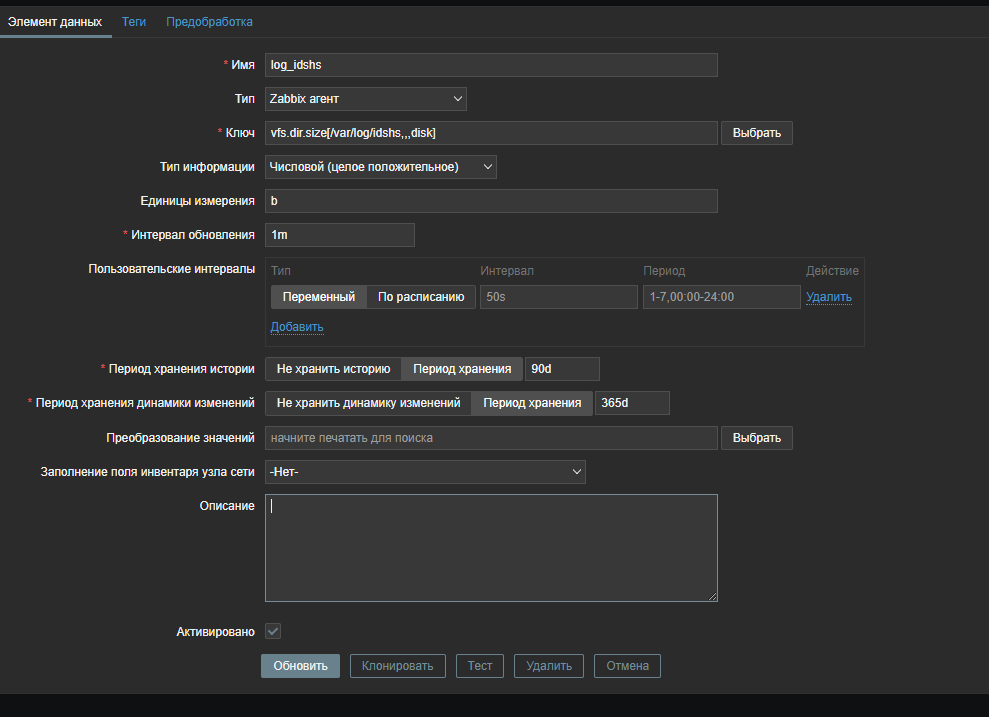Switch to the Теги tab
Screen dimensions: 989x717
coord(134,21)
